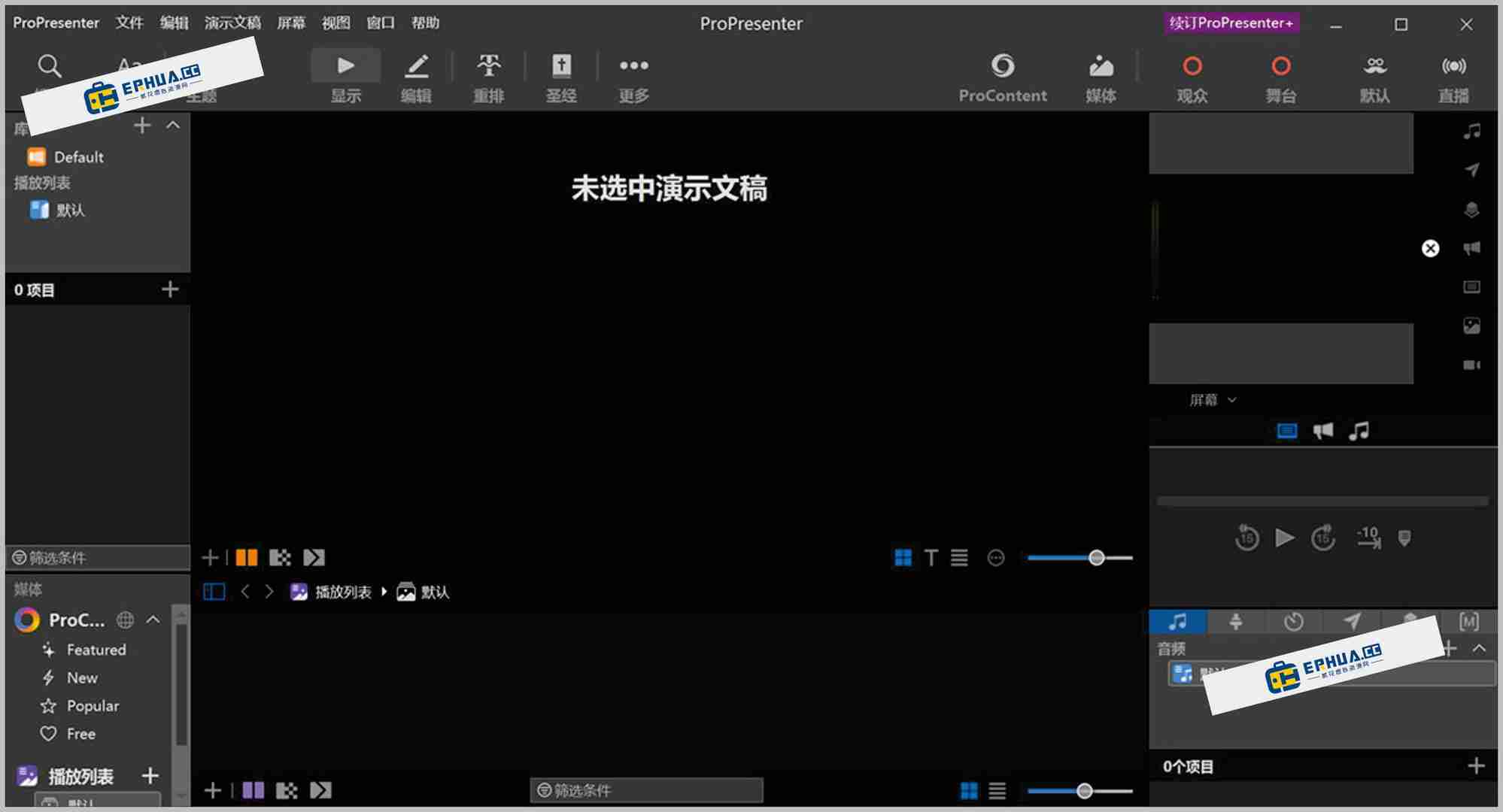1503x812 pixels.
Task: Add an item next to 0 项目
Action: click(x=170, y=289)
